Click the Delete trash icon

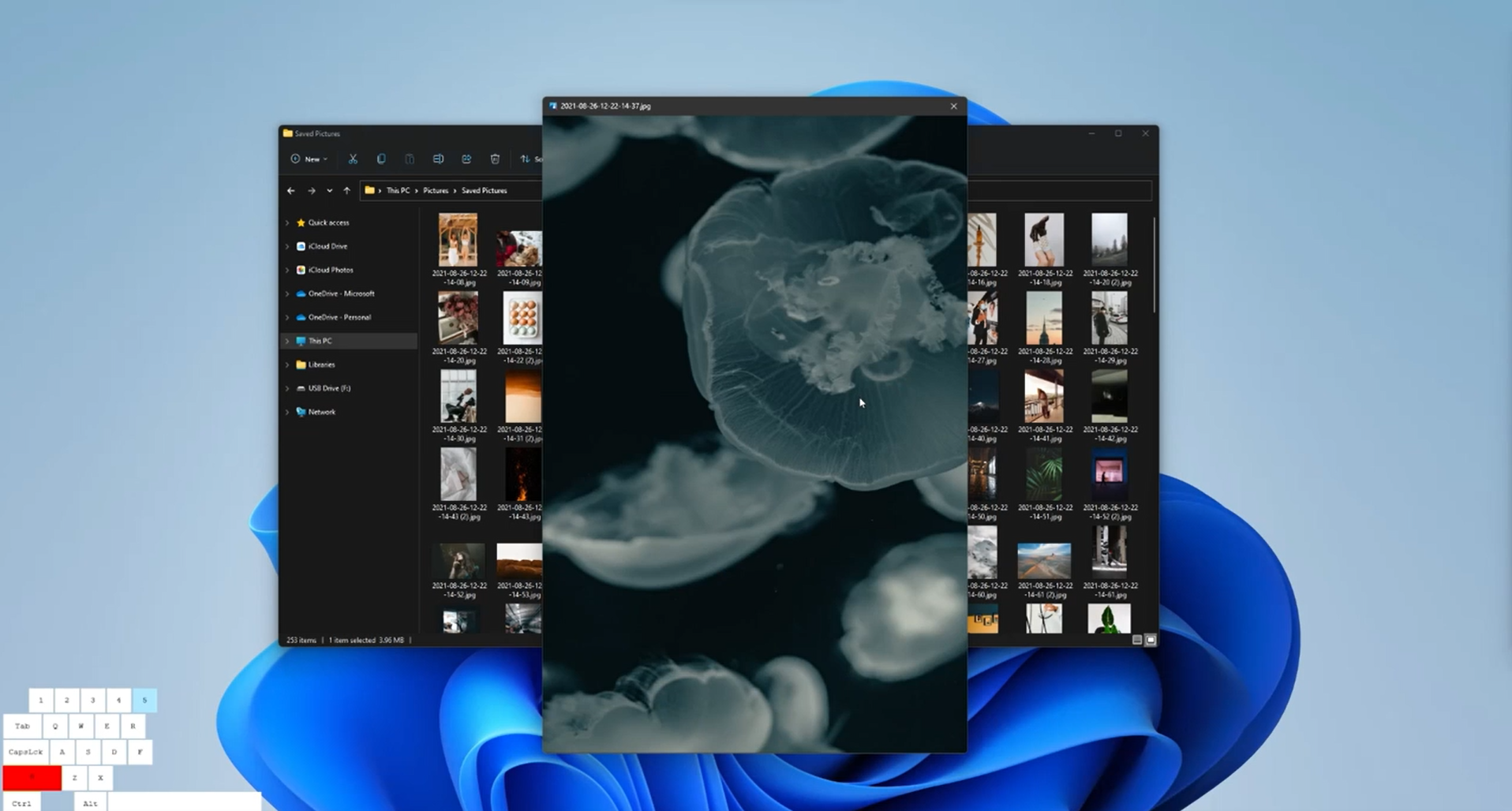point(495,159)
